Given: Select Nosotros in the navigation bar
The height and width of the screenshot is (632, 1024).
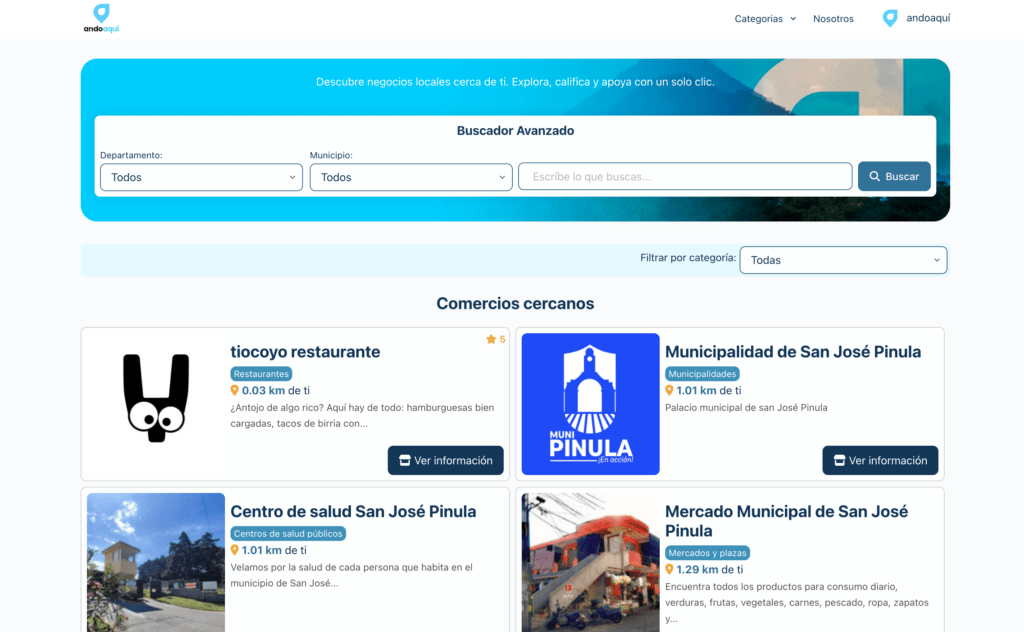Looking at the screenshot, I should pyautogui.click(x=833, y=18).
